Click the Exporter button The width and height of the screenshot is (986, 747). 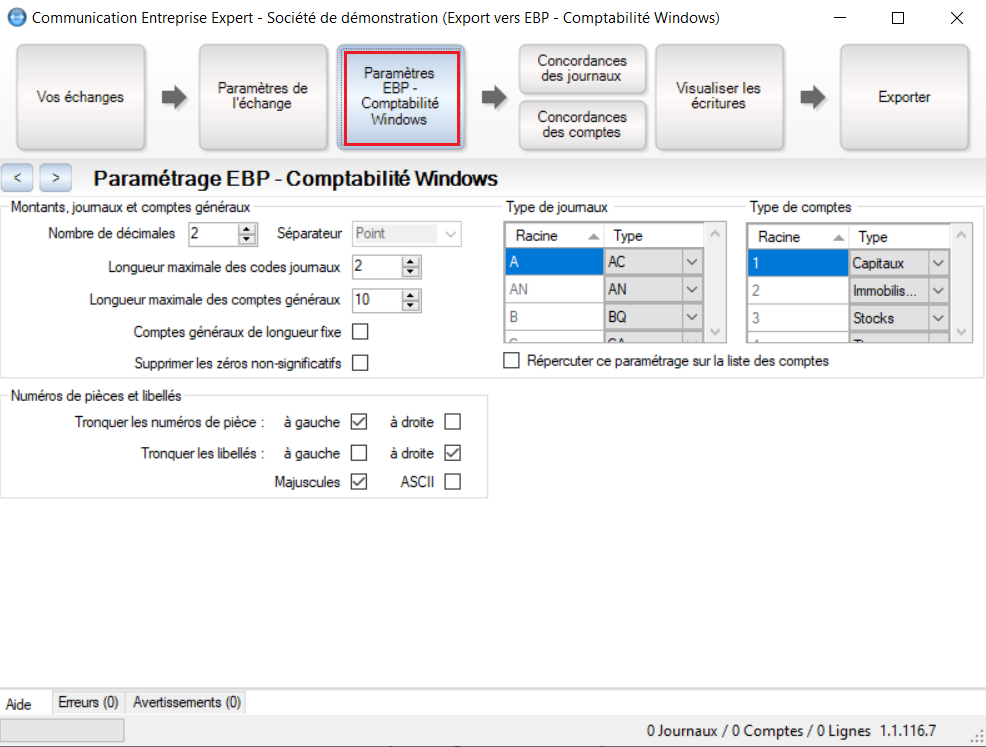click(x=904, y=97)
